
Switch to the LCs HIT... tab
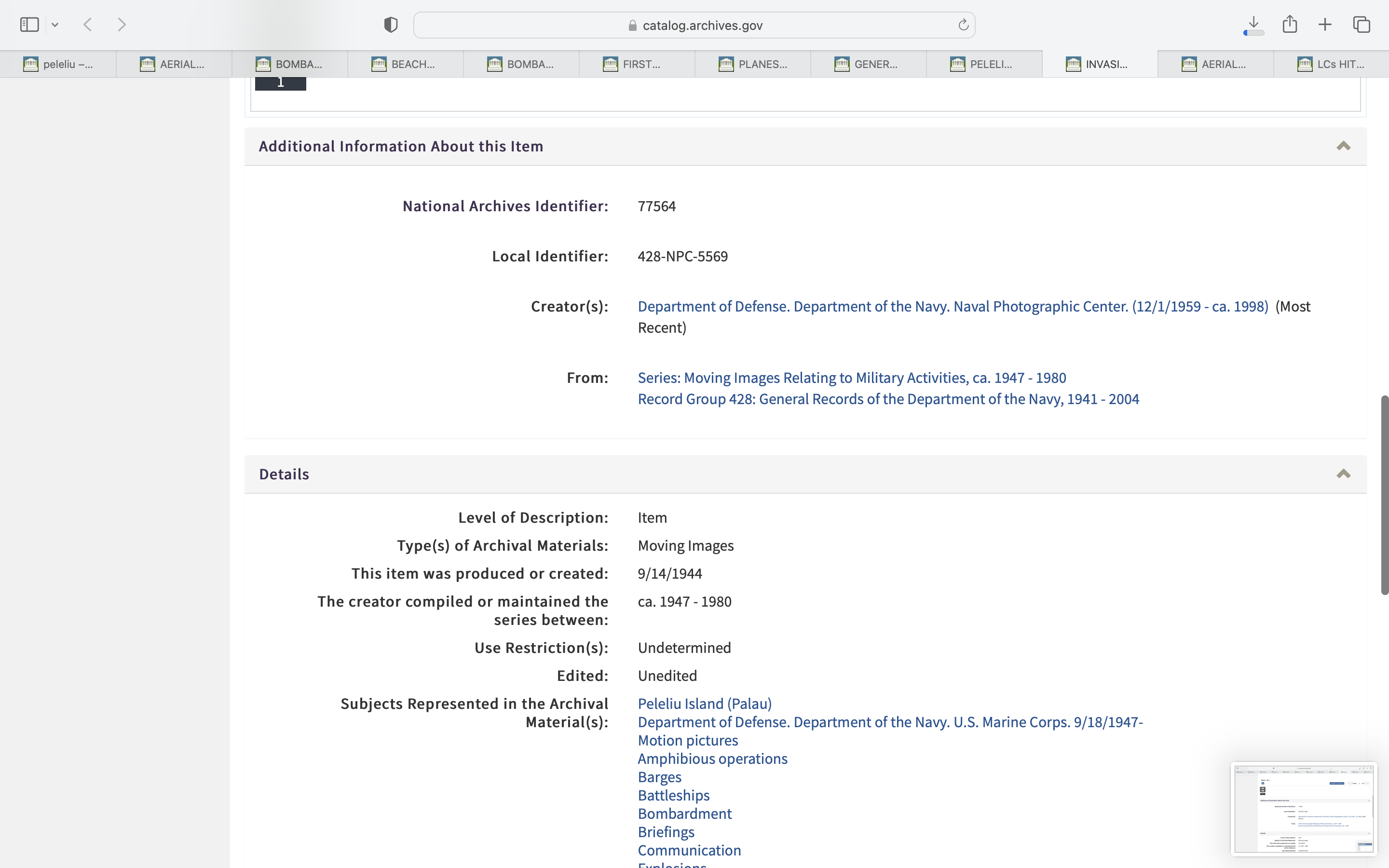1331,64
